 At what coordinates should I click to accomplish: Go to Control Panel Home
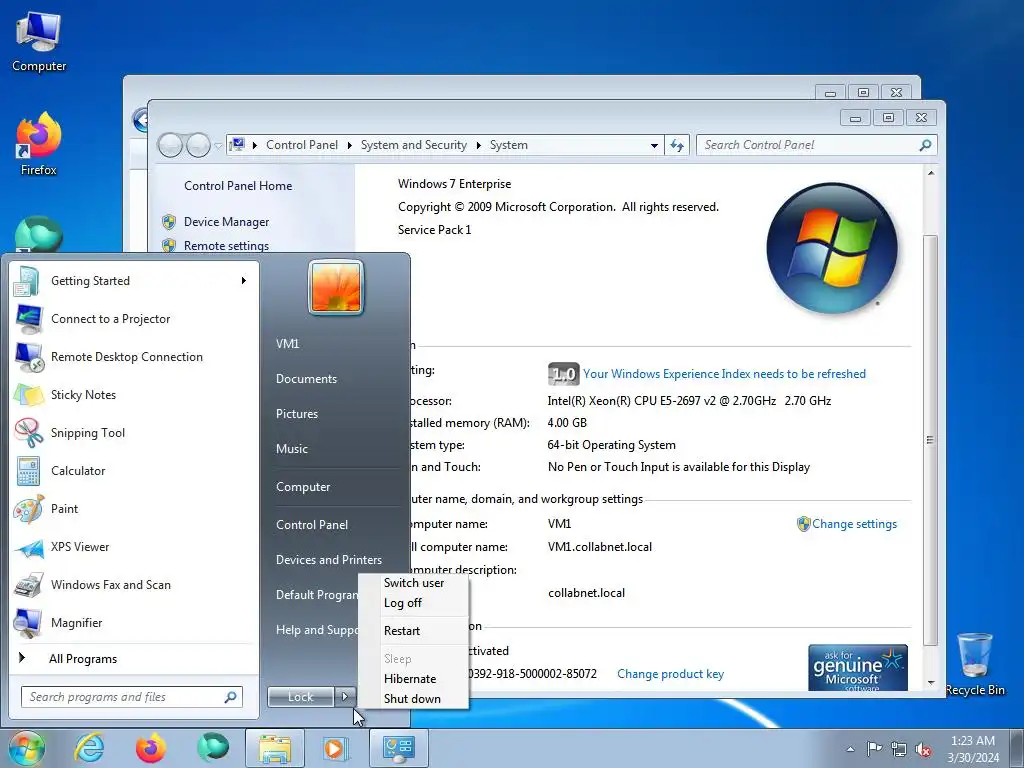238,186
